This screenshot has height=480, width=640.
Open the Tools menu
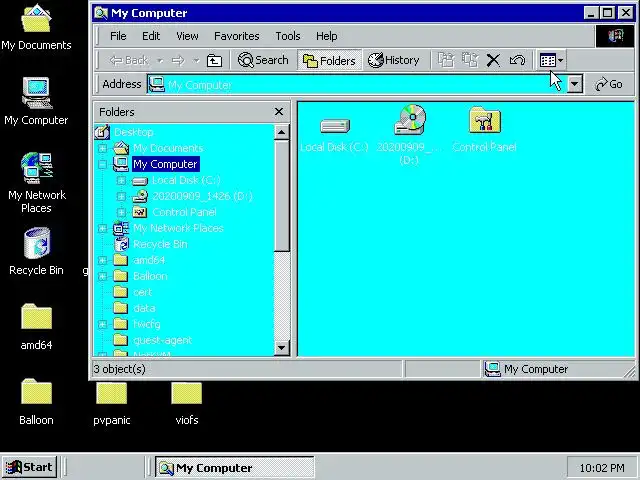point(288,36)
